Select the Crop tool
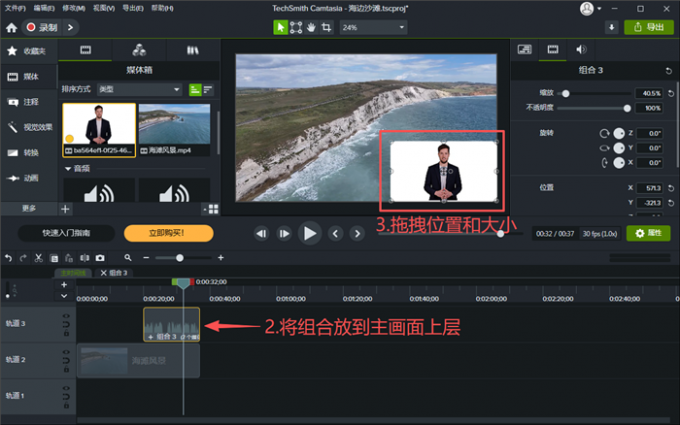Image resolution: width=680 pixels, height=425 pixels. click(326, 27)
